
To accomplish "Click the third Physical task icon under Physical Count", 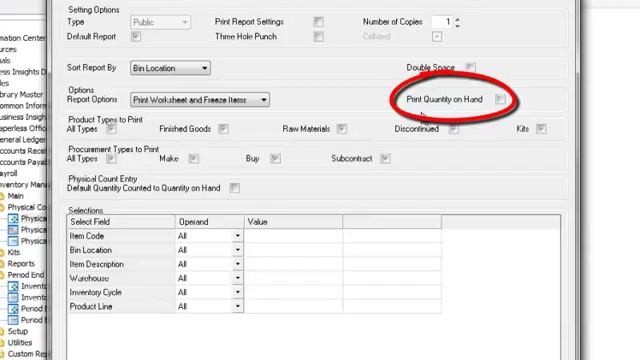I will point(13,241).
